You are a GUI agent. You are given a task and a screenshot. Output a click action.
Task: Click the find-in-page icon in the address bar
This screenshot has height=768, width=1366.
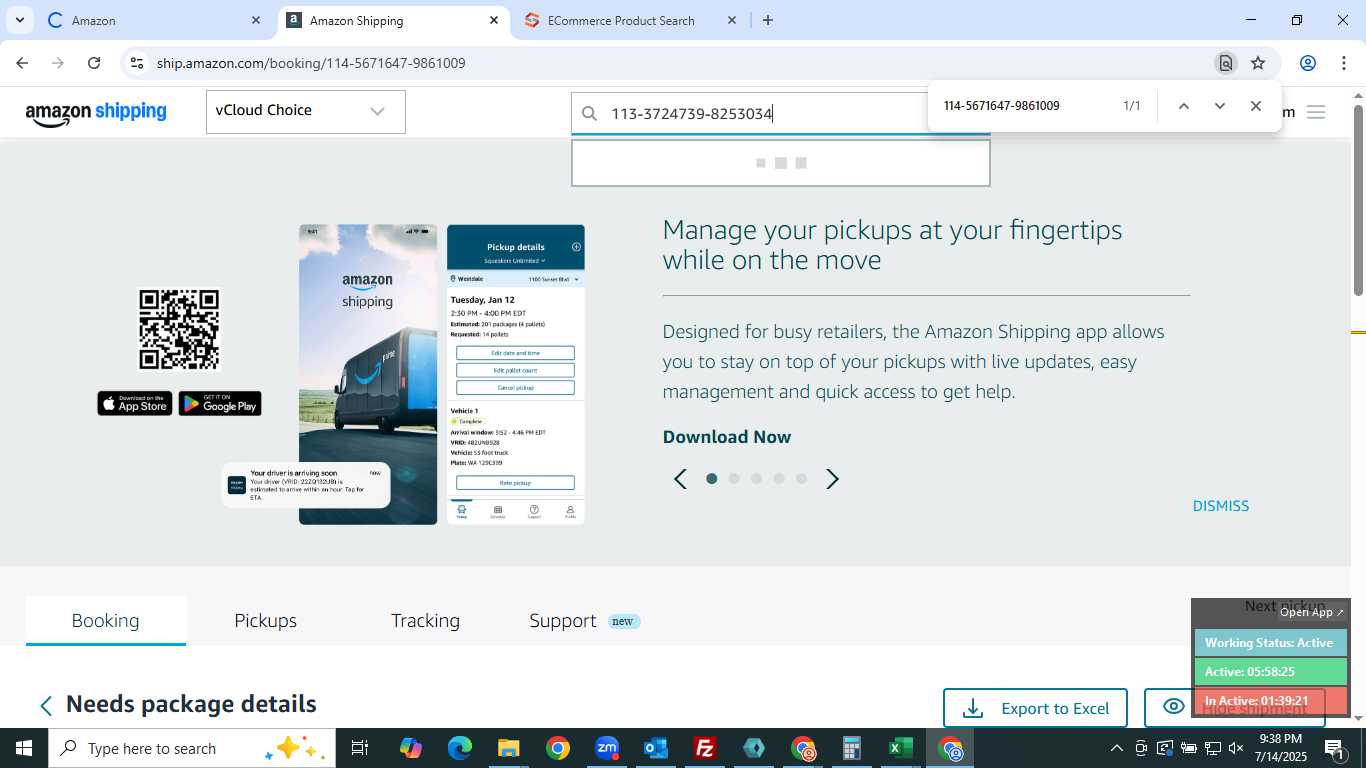(1226, 63)
